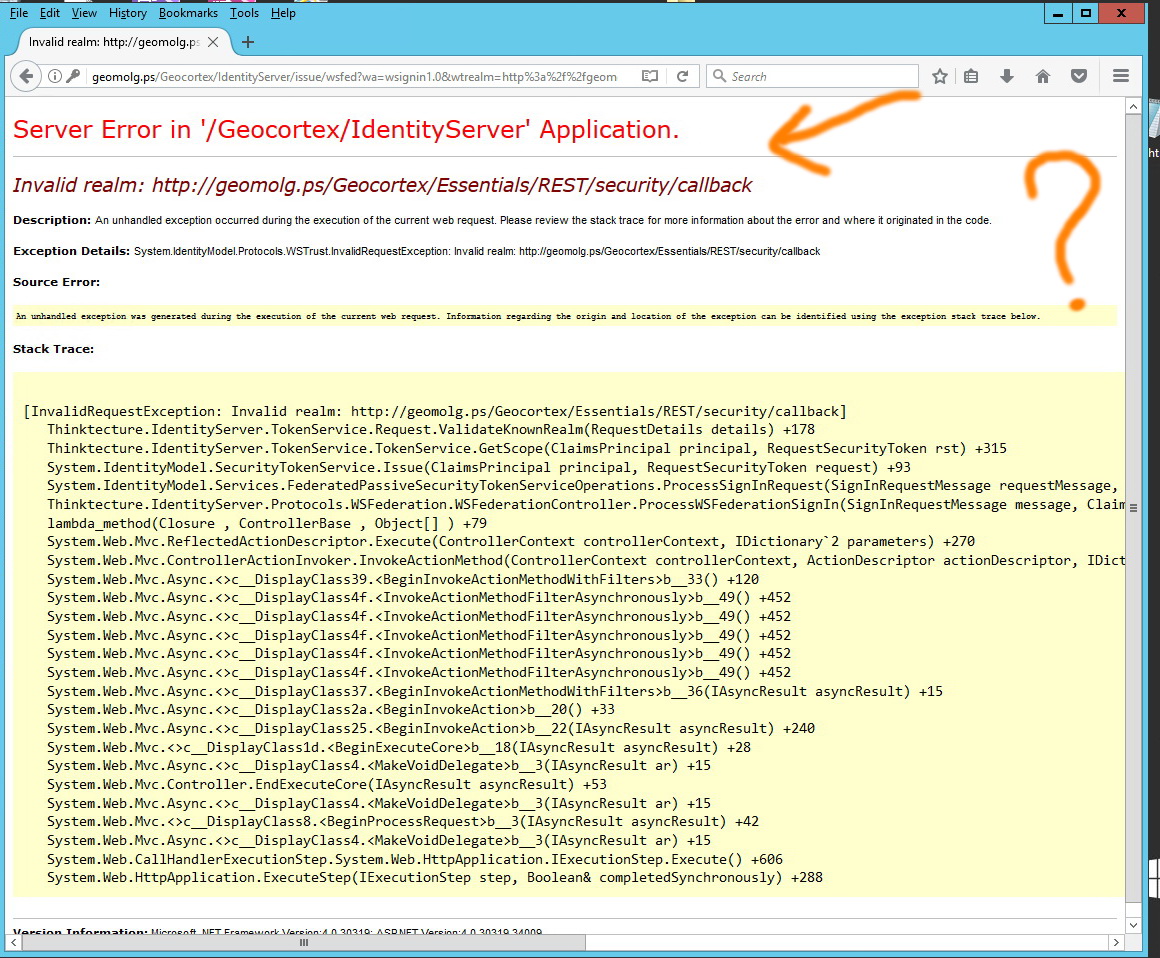
Task: Click the TokenService.GetScope stack trace line
Action: point(527,448)
